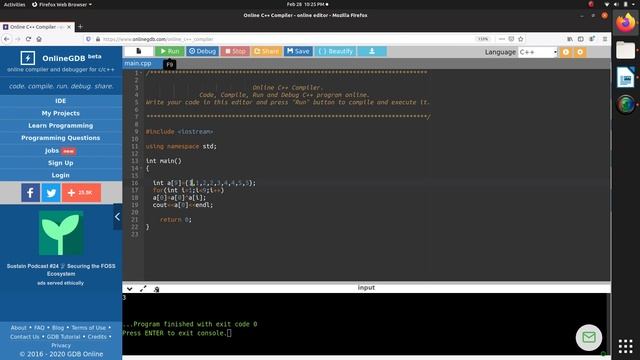This screenshot has width=640, height=360.
Task: Collapse the console with down chevron
Action: [129, 289]
